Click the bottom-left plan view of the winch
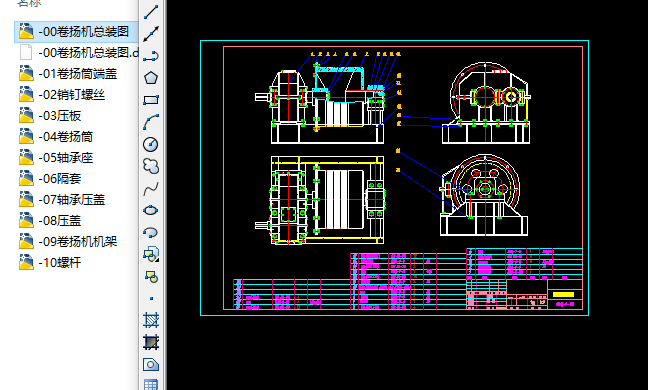 point(320,200)
